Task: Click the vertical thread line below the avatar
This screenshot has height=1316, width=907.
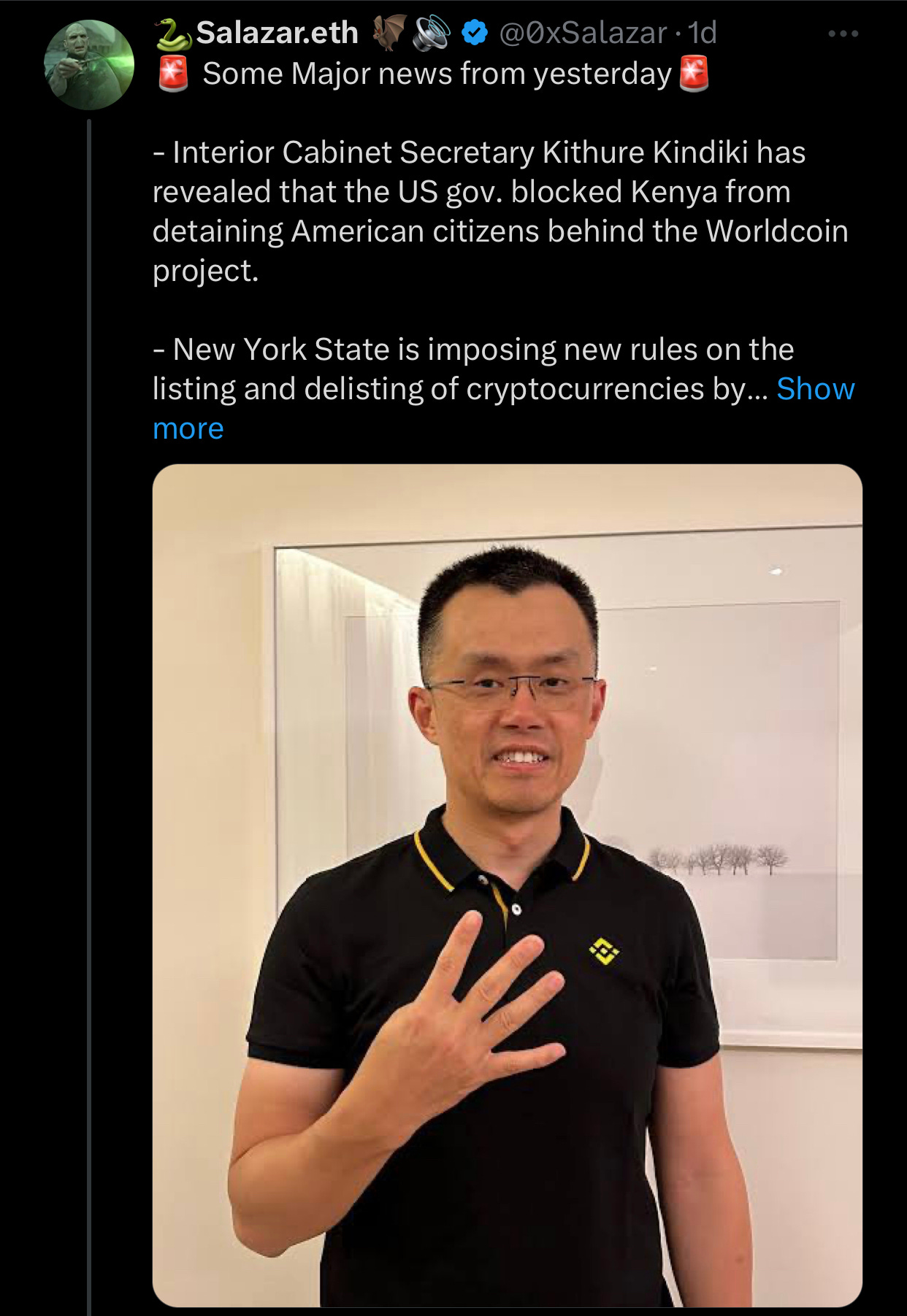Action: click(x=89, y=717)
